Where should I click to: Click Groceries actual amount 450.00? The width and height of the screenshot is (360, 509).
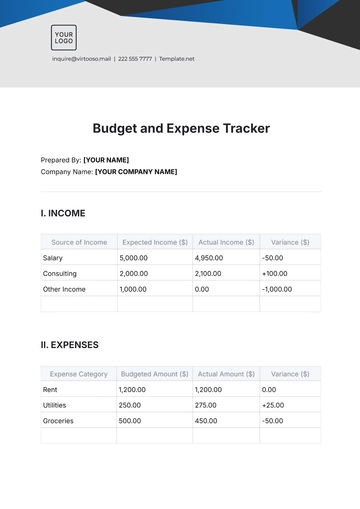coord(206,421)
